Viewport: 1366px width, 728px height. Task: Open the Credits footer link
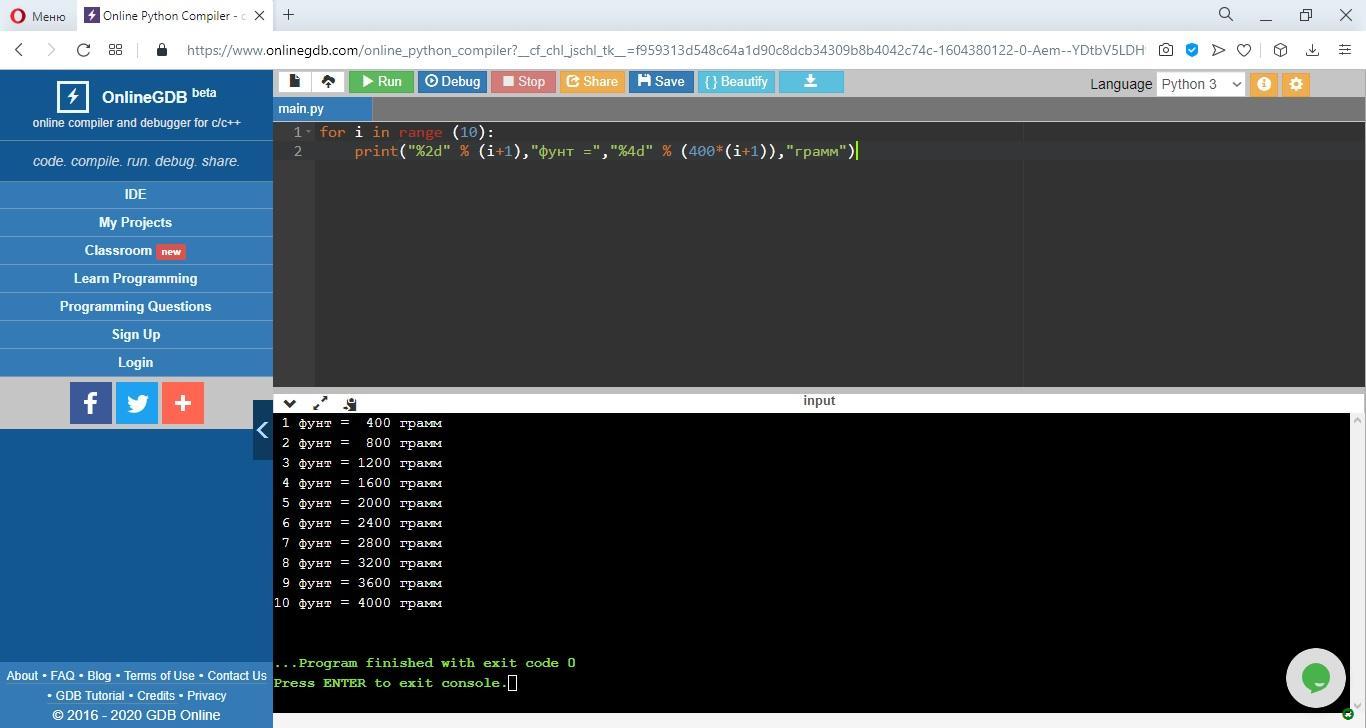(x=156, y=696)
